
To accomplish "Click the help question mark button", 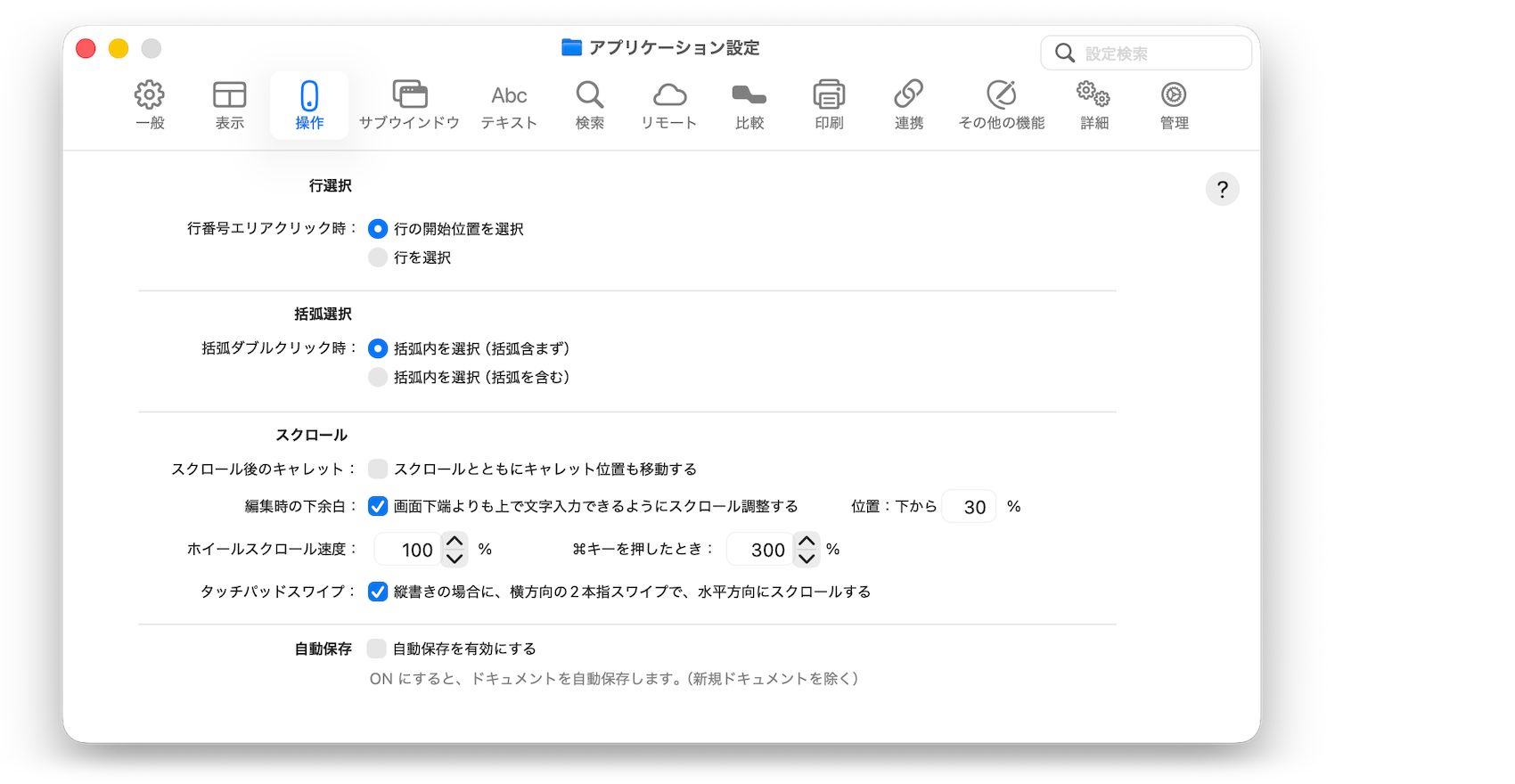I will click(x=1222, y=189).
